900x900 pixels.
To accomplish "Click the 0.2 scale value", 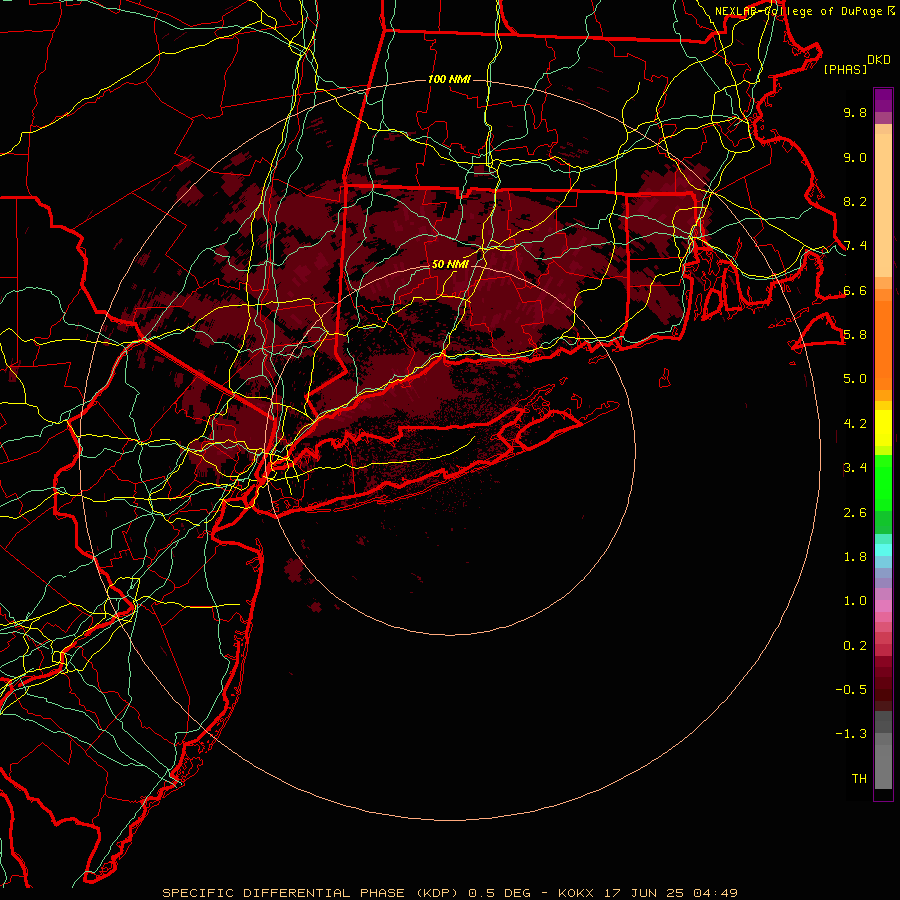I will (855, 645).
